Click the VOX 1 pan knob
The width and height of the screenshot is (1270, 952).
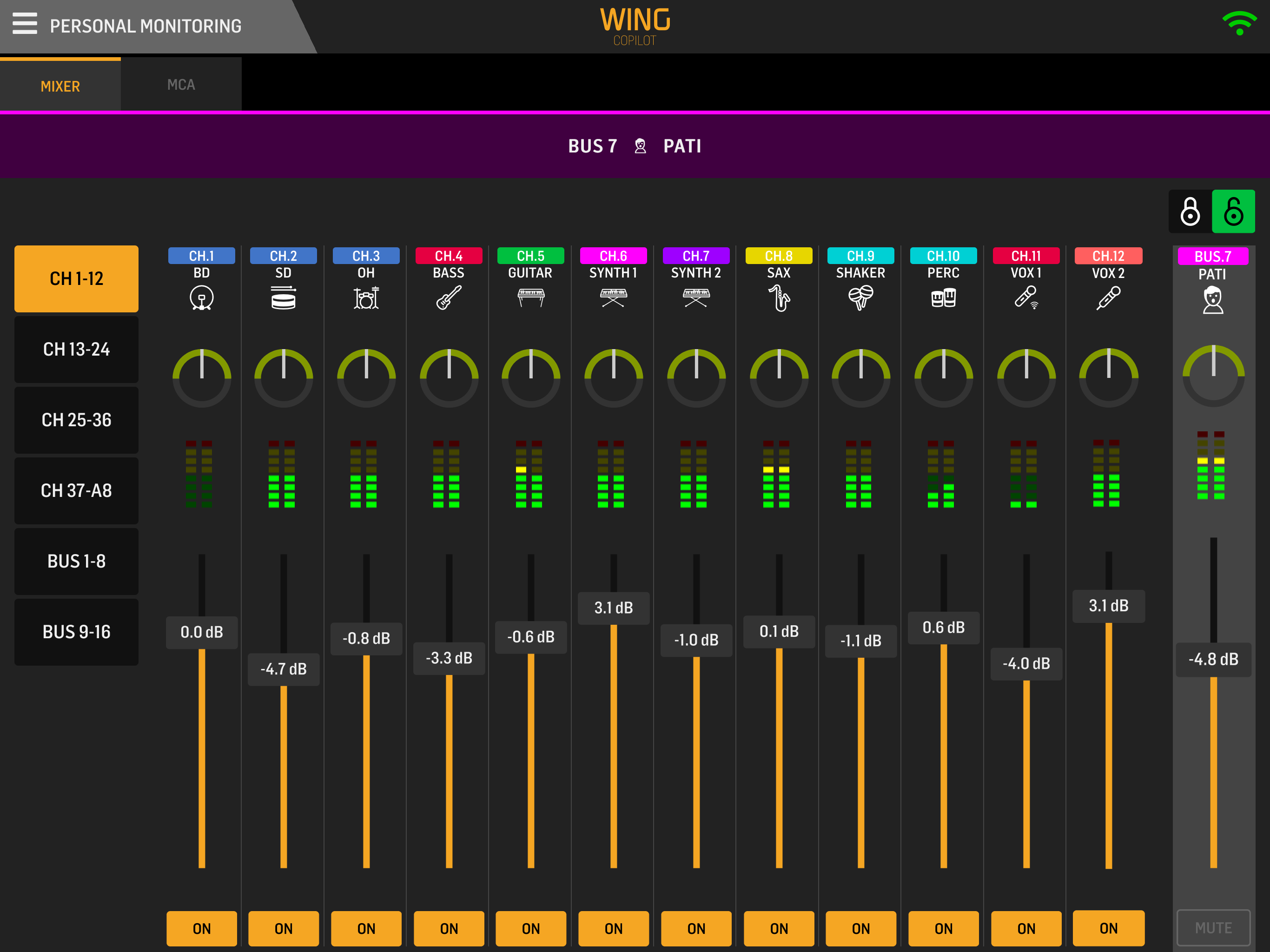point(1026,377)
